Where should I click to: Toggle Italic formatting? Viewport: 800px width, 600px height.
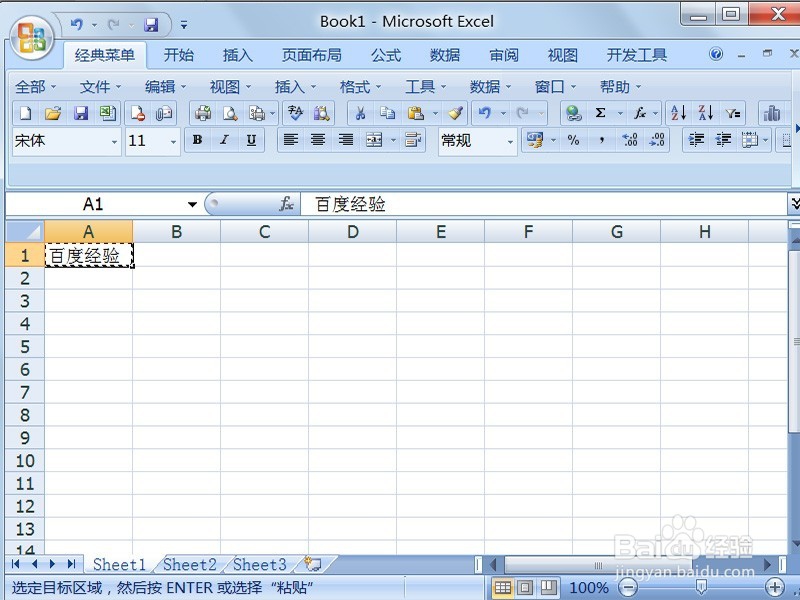click(224, 140)
